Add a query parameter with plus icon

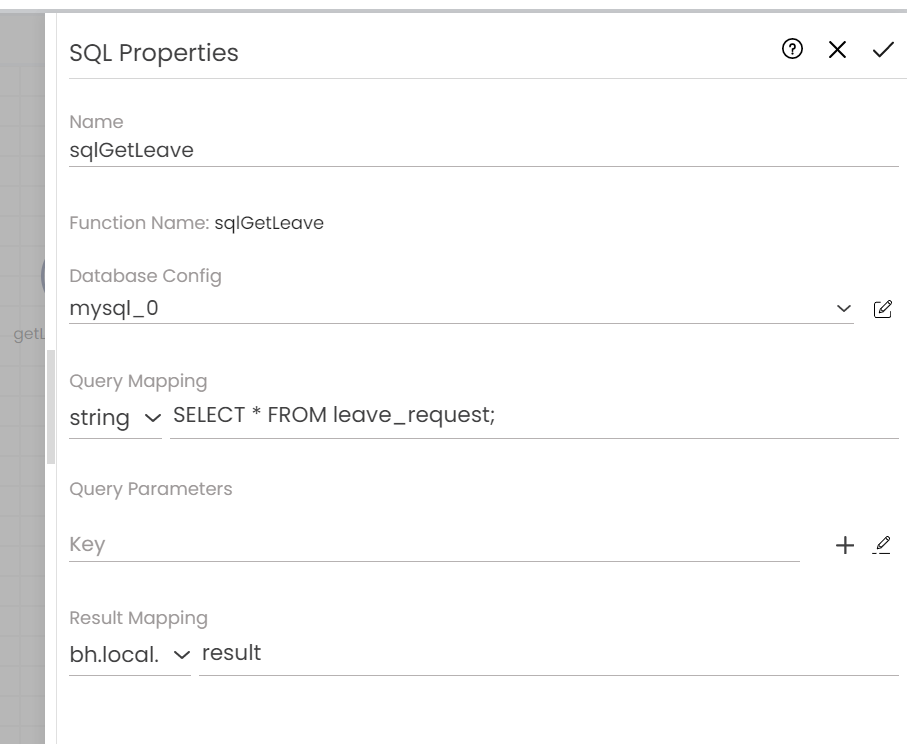(x=845, y=545)
